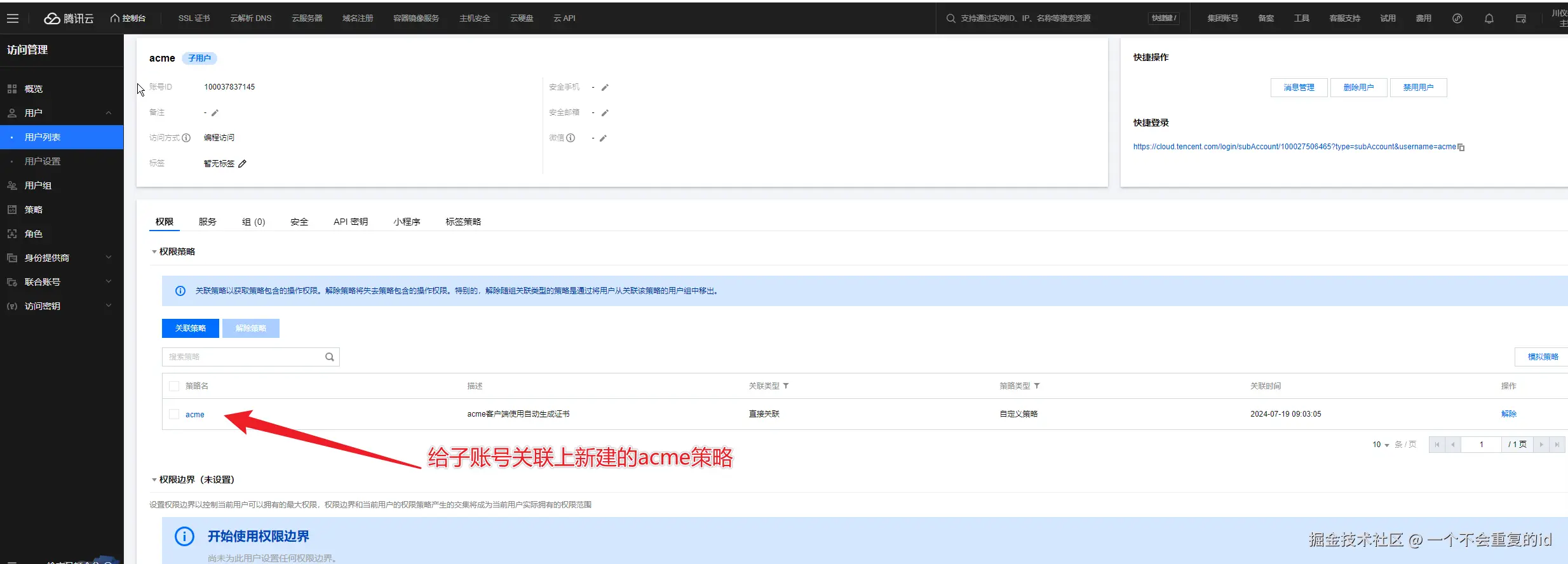Screen dimensions: 1568x564
Task: Go to first page pagination icon
Action: point(1437,445)
